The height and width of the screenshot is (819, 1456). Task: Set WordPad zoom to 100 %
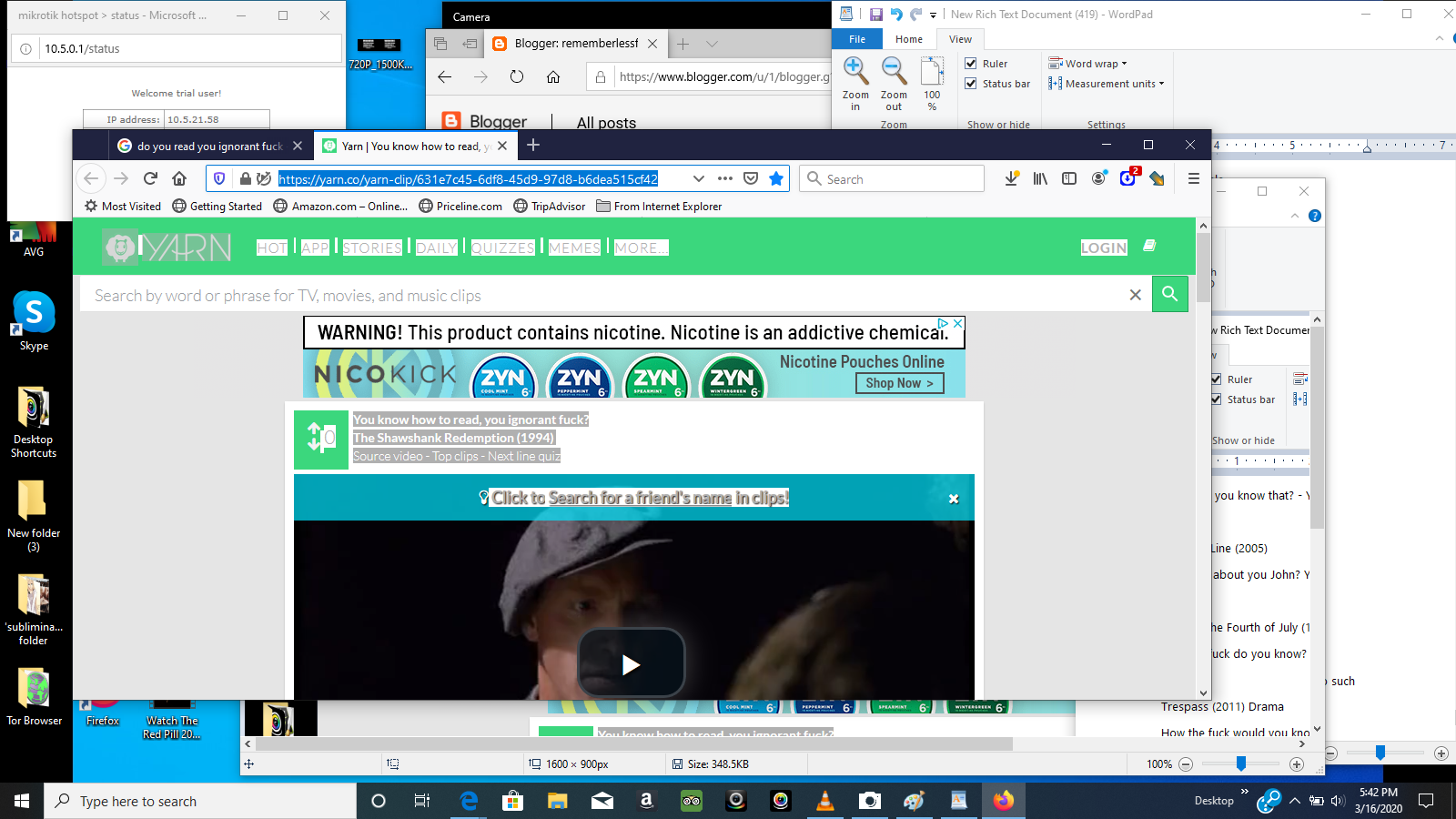pyautogui.click(x=932, y=84)
